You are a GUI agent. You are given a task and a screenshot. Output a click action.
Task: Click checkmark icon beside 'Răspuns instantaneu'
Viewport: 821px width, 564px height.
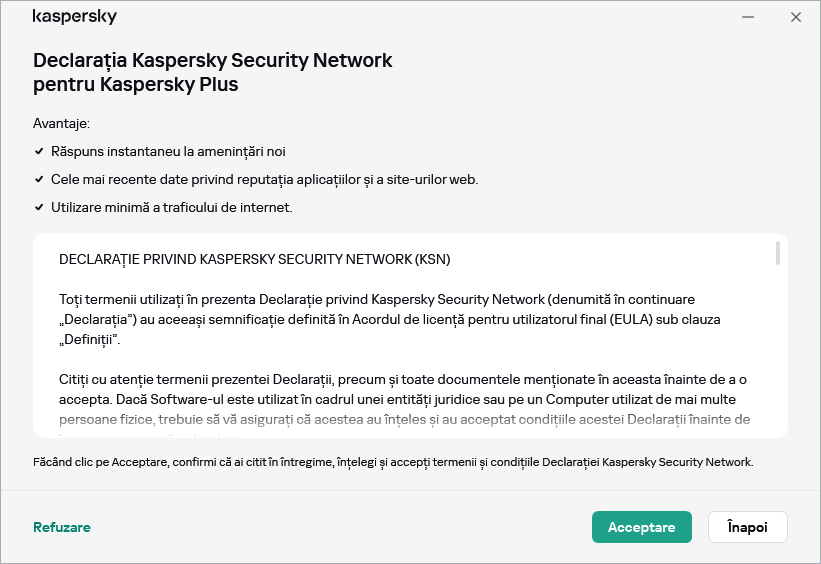coord(38,151)
